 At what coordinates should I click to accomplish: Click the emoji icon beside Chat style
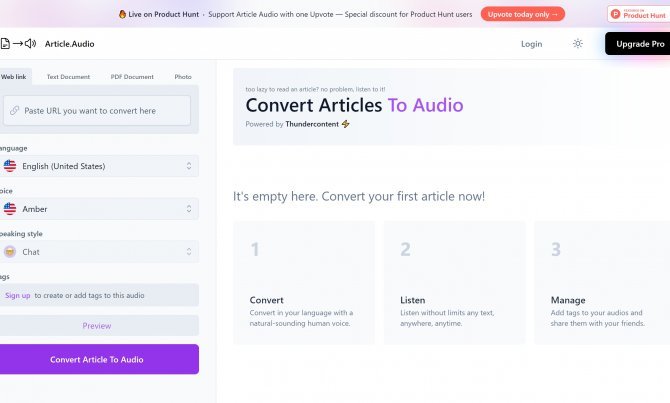[x=10, y=252]
